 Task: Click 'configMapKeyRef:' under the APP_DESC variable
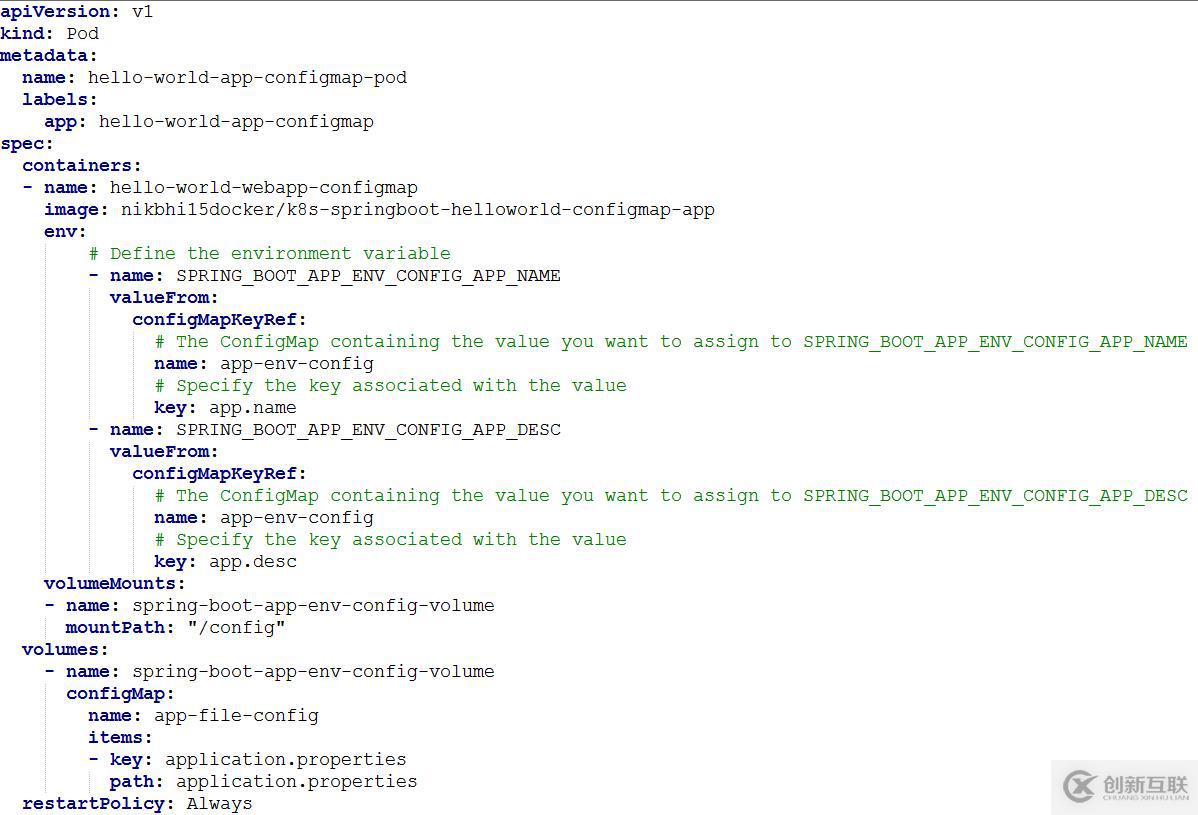[219, 474]
